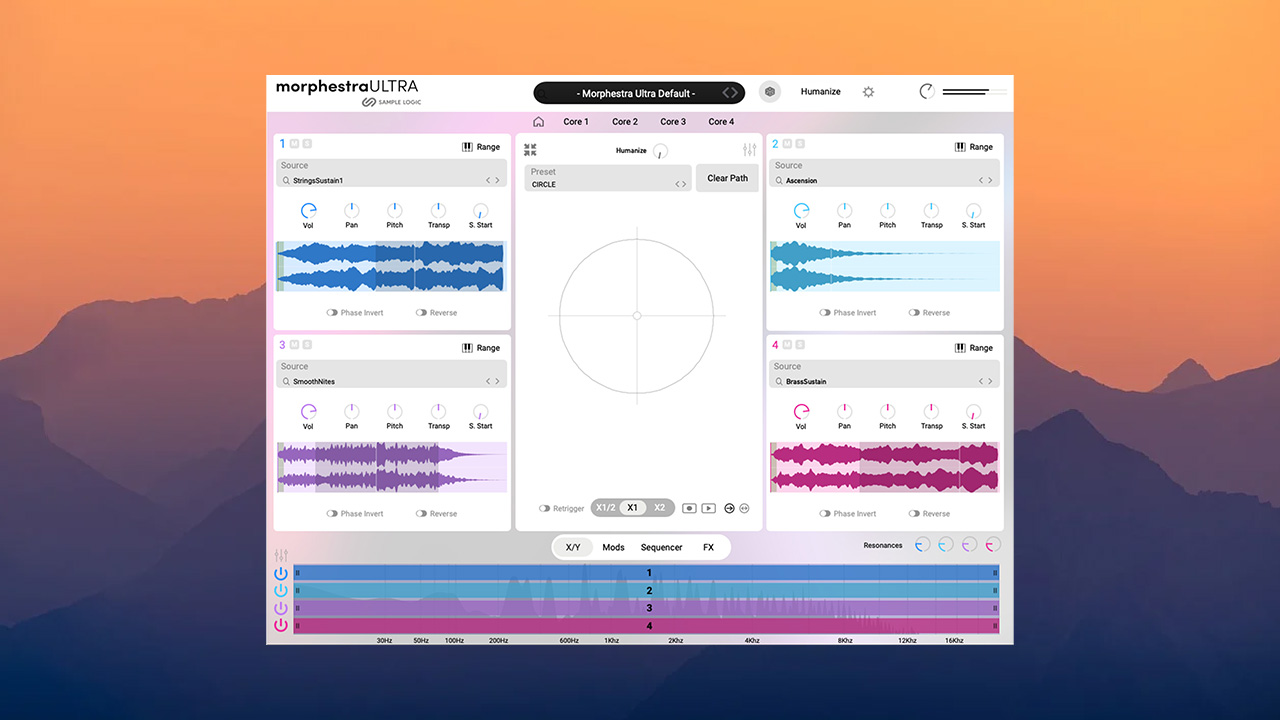Click the collapse arrows icon in XY panel

[530, 150]
